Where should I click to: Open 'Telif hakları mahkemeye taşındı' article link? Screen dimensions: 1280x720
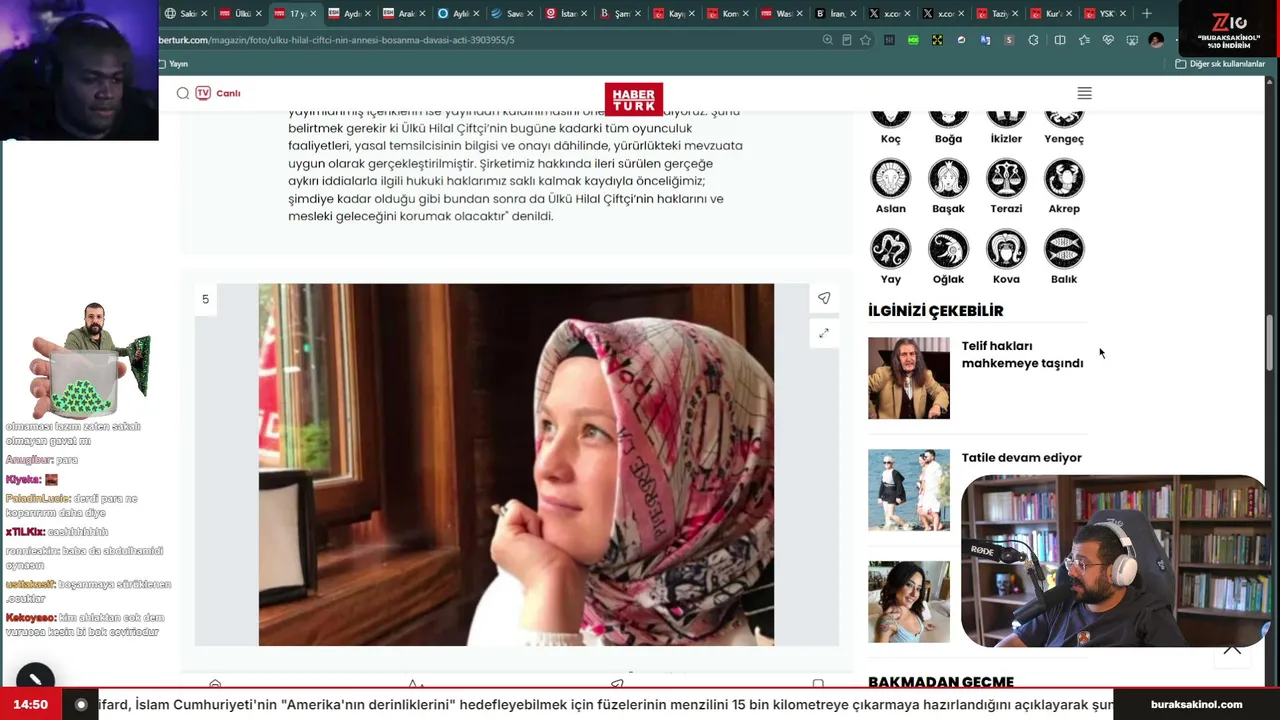point(1022,355)
